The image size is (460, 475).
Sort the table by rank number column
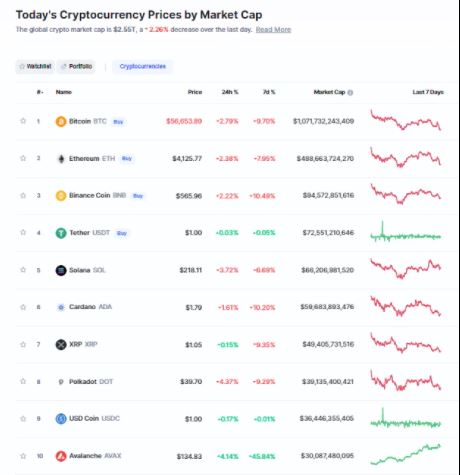[x=40, y=92]
